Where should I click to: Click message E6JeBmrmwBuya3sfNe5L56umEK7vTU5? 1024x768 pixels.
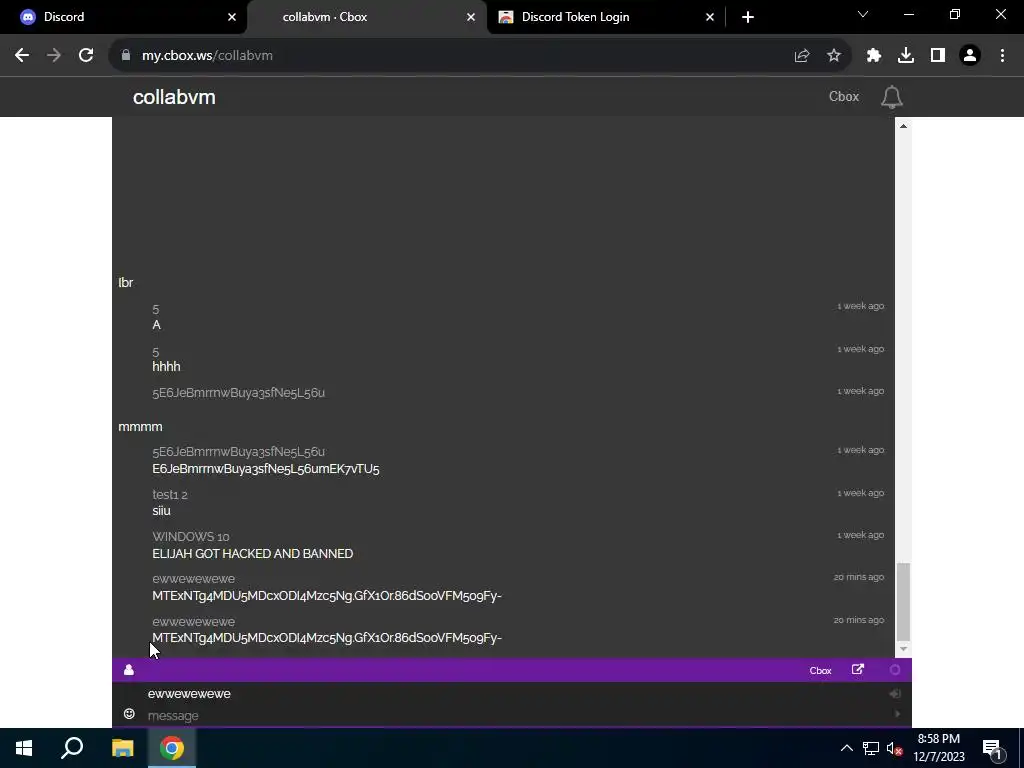click(265, 469)
